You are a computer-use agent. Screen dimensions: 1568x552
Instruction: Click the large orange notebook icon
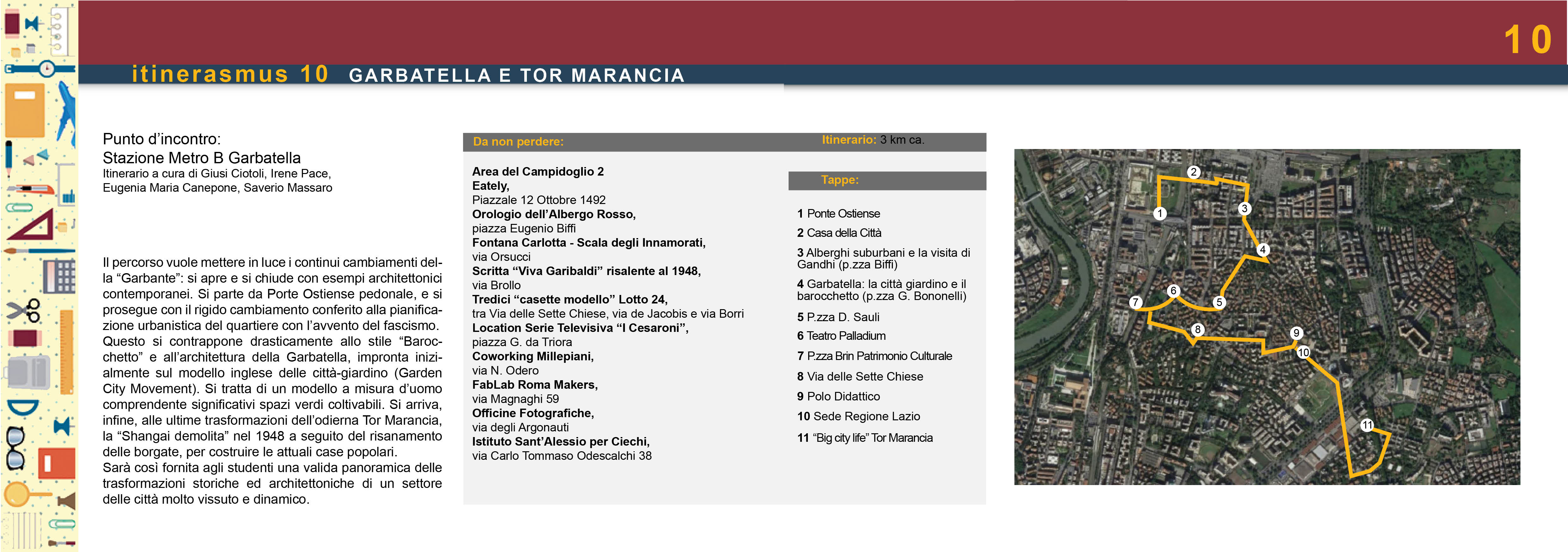tap(24, 110)
